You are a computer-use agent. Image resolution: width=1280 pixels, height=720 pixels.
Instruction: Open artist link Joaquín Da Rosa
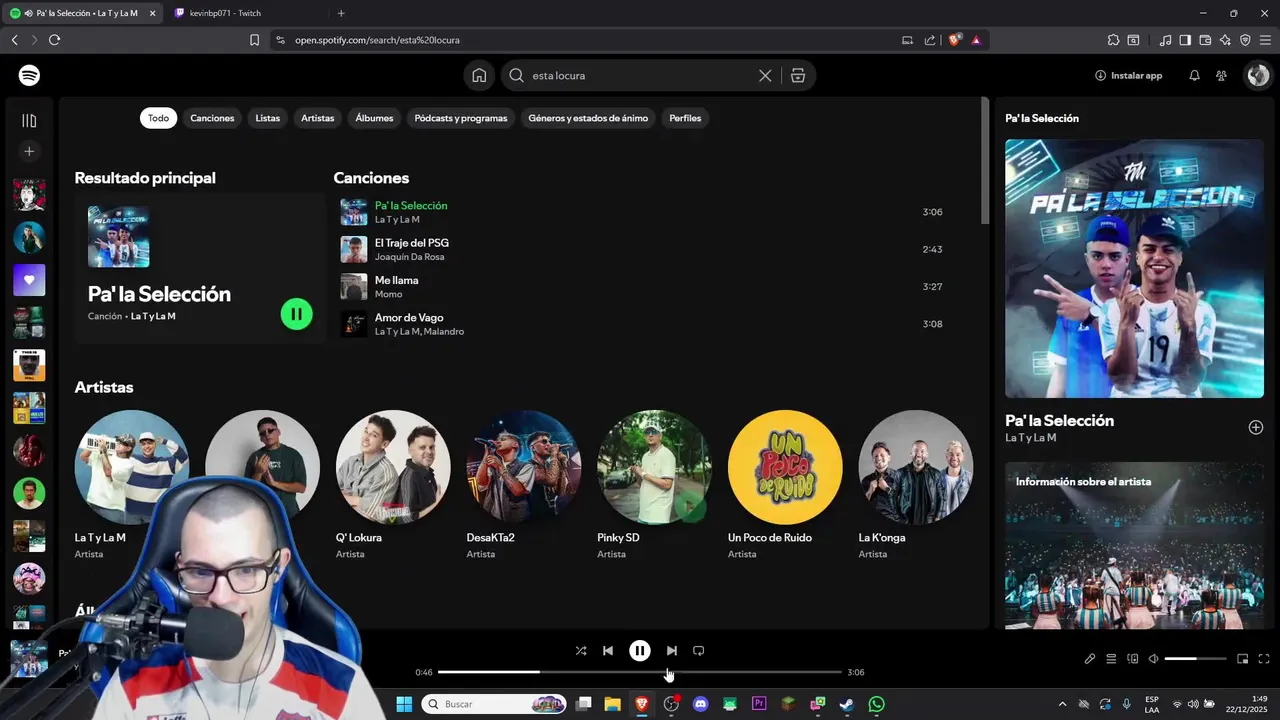pos(410,257)
